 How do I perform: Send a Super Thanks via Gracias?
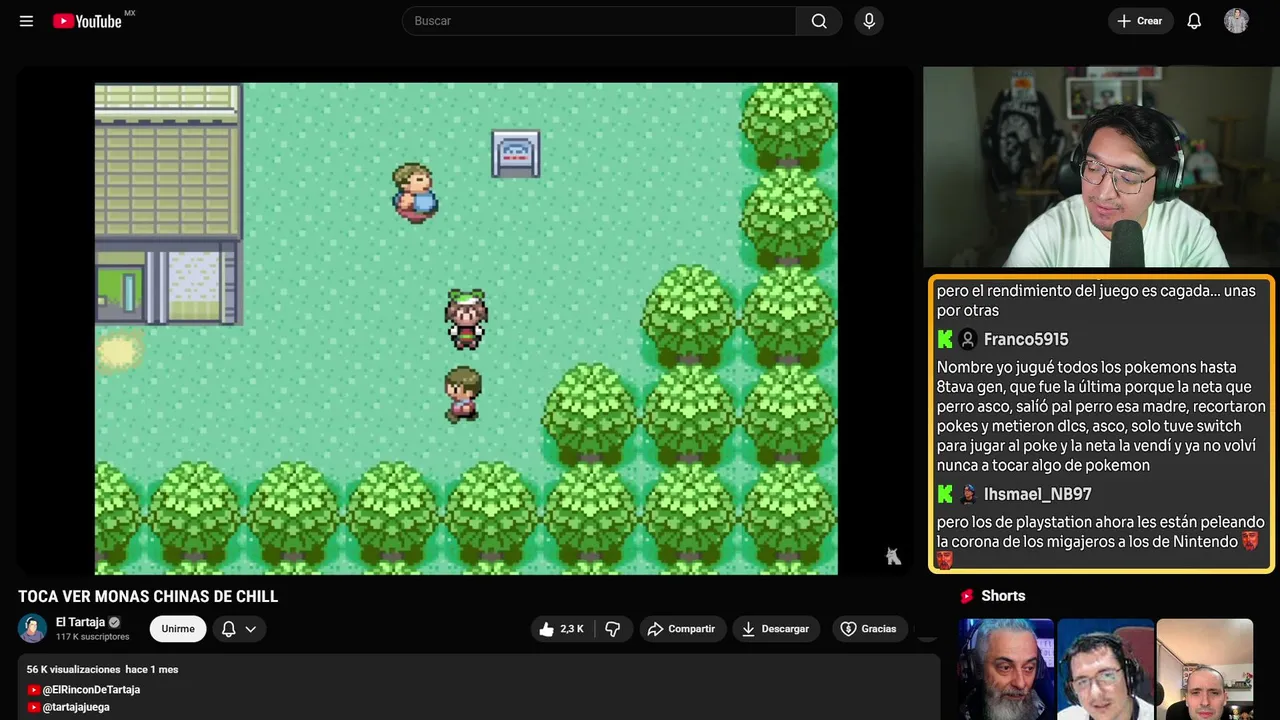(x=869, y=629)
